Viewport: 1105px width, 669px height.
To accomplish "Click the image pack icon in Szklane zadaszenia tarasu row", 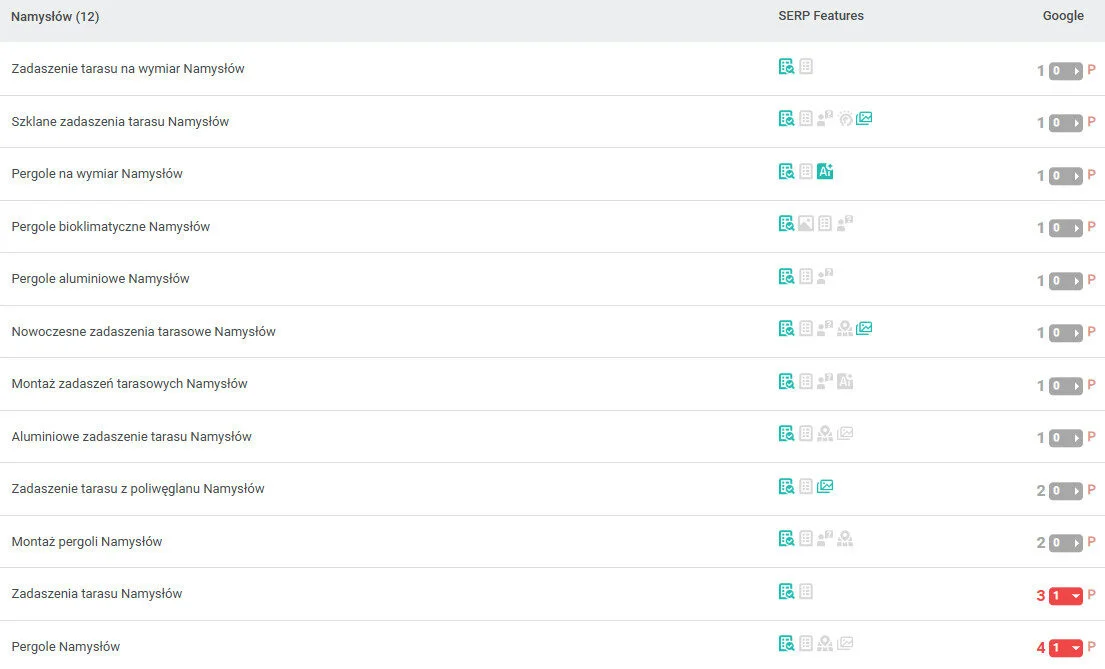I will 864,118.
